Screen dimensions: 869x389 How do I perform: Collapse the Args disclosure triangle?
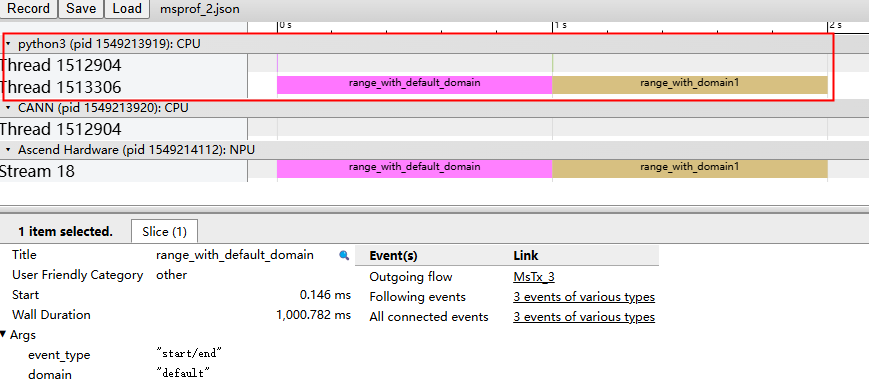[4, 334]
